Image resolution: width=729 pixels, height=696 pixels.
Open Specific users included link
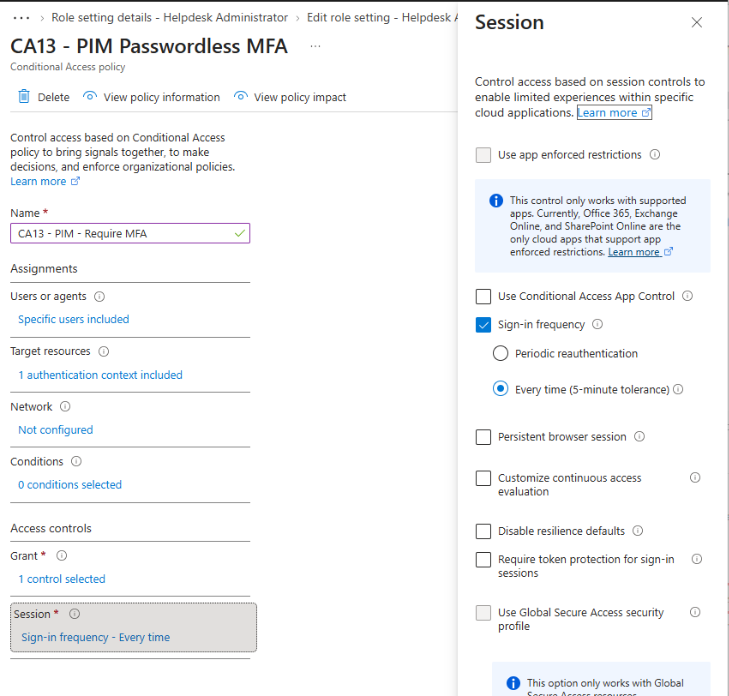(73, 319)
